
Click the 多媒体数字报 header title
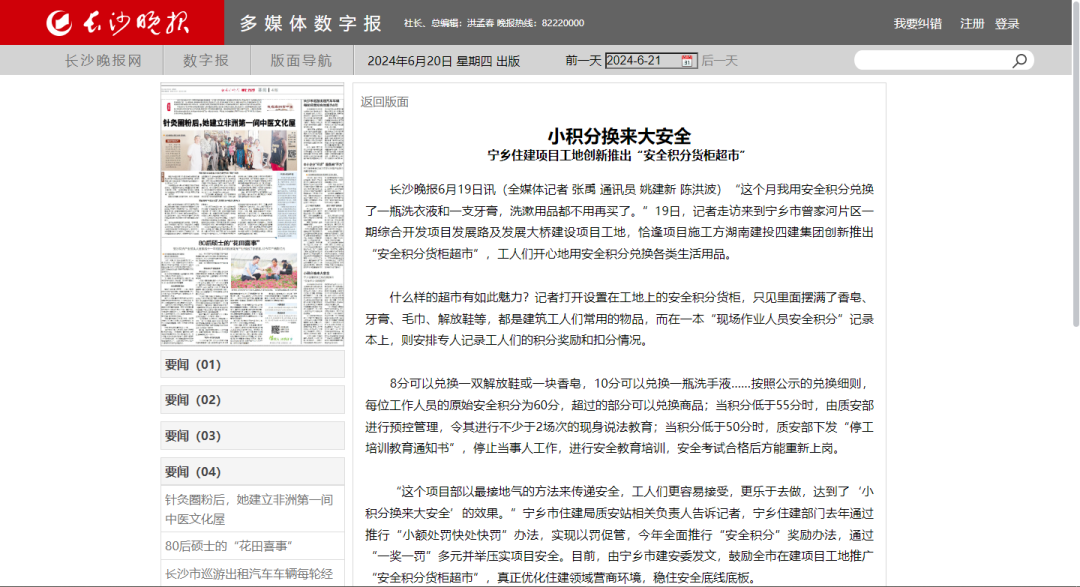[x=311, y=23]
